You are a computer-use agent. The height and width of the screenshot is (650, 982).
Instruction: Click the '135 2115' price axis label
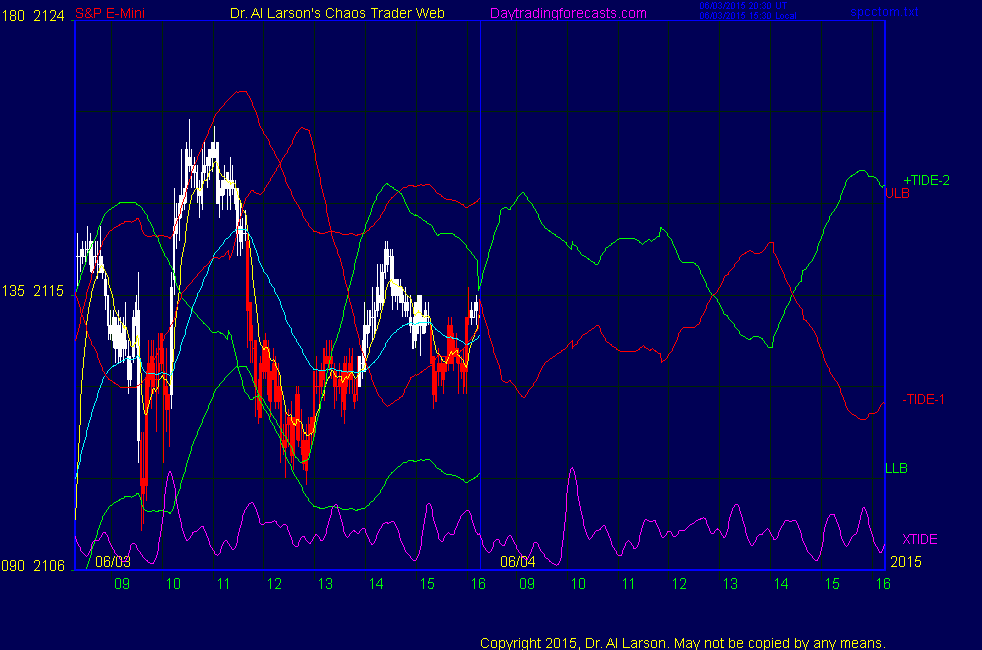coord(33,291)
